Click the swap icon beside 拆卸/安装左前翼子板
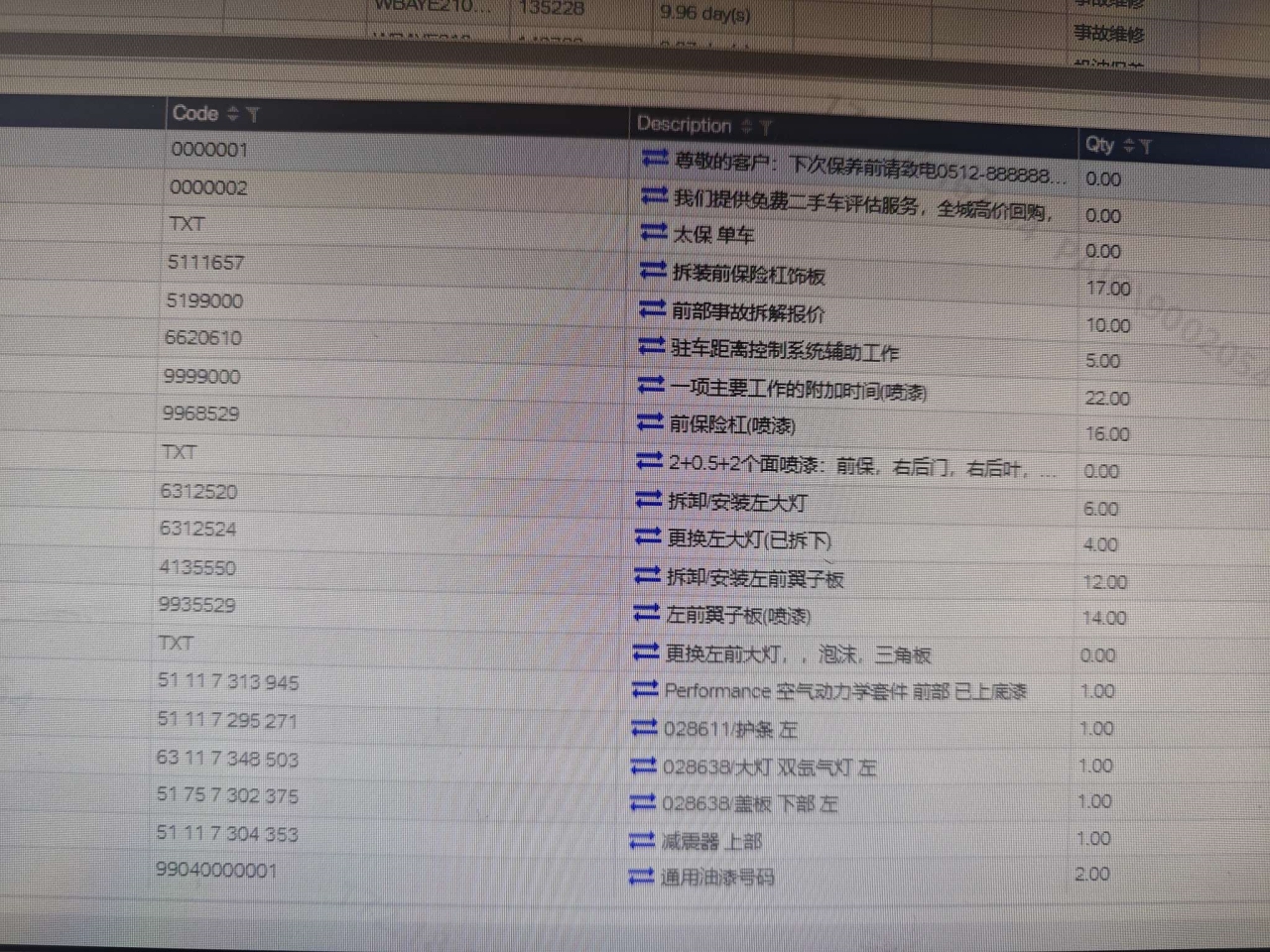This screenshot has height=952, width=1270. (647, 575)
